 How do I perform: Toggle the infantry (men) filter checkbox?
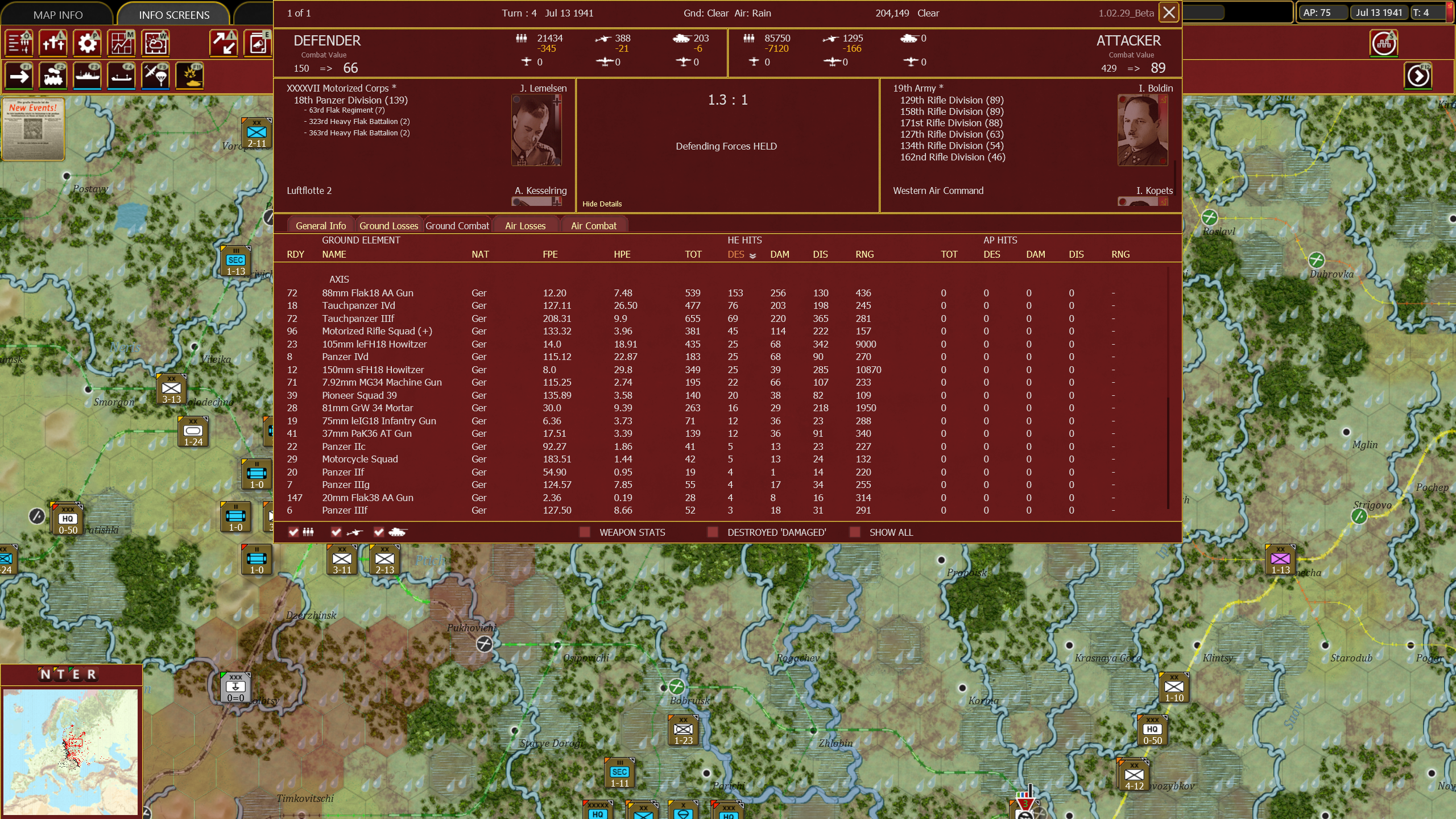293,532
